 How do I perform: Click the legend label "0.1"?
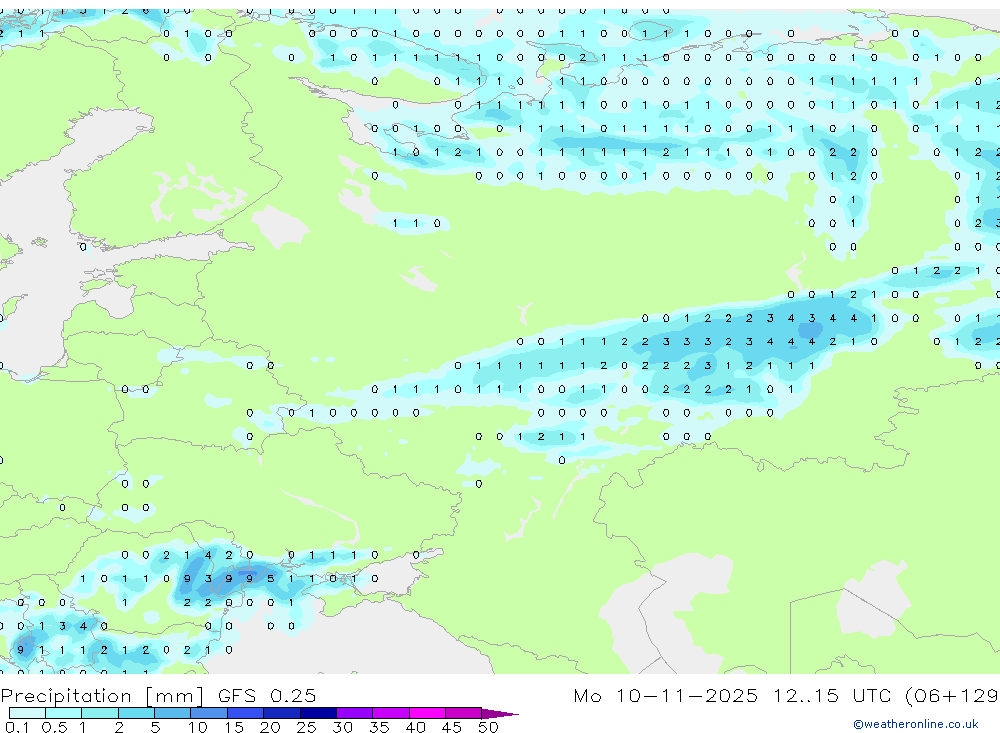17,727
